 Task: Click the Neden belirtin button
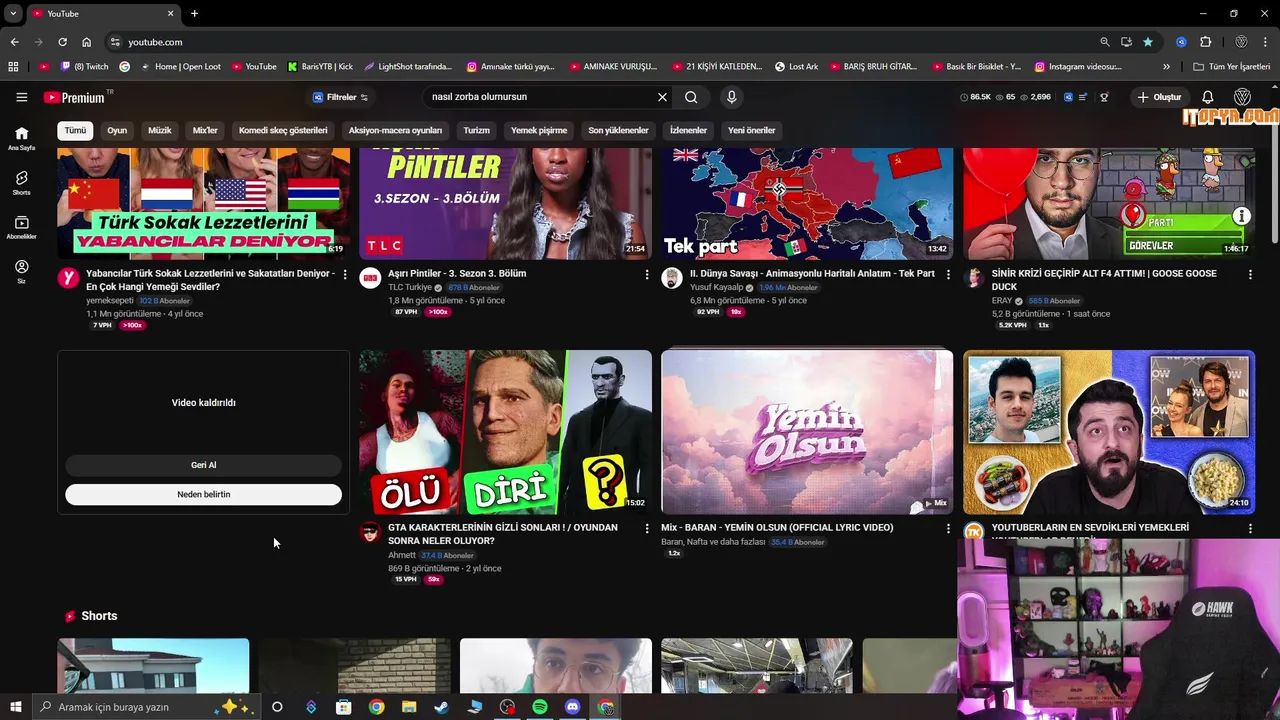[203, 494]
